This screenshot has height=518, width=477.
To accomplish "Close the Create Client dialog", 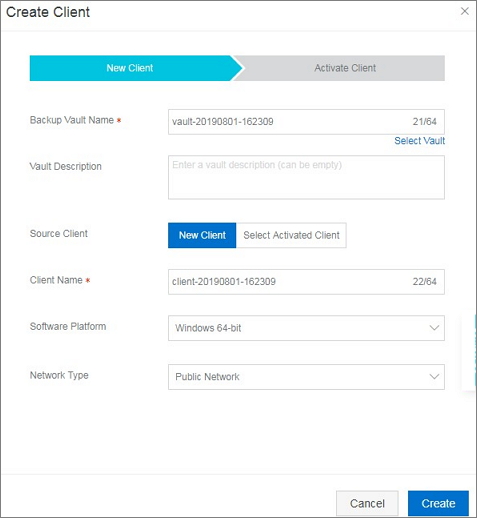I will [x=464, y=11].
